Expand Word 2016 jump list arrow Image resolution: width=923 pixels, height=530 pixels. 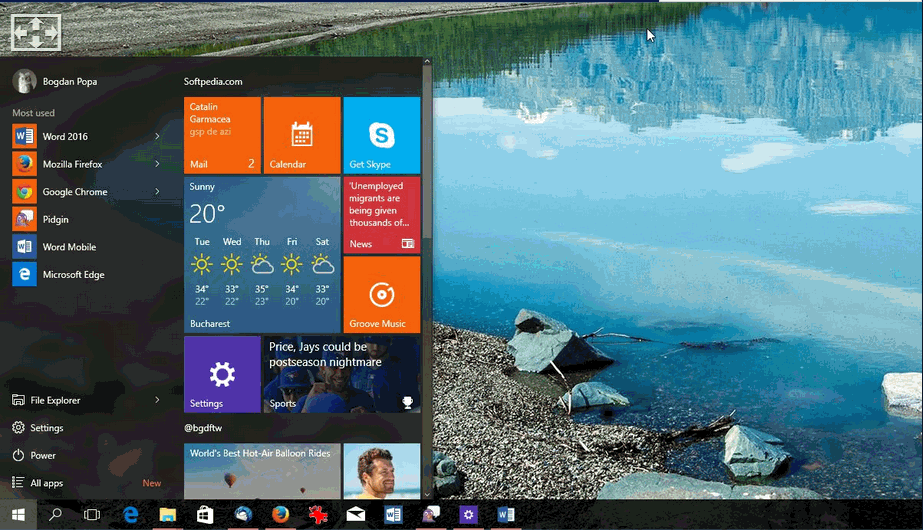coord(157,136)
